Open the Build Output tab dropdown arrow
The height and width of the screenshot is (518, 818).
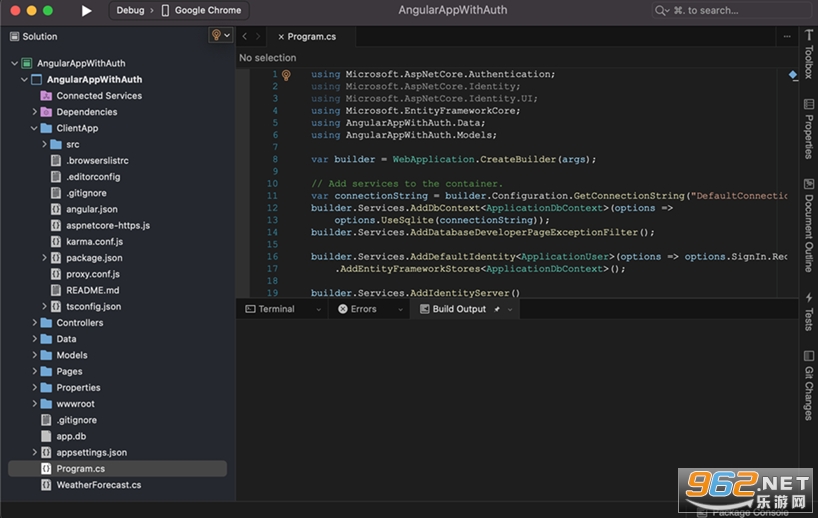click(x=510, y=309)
